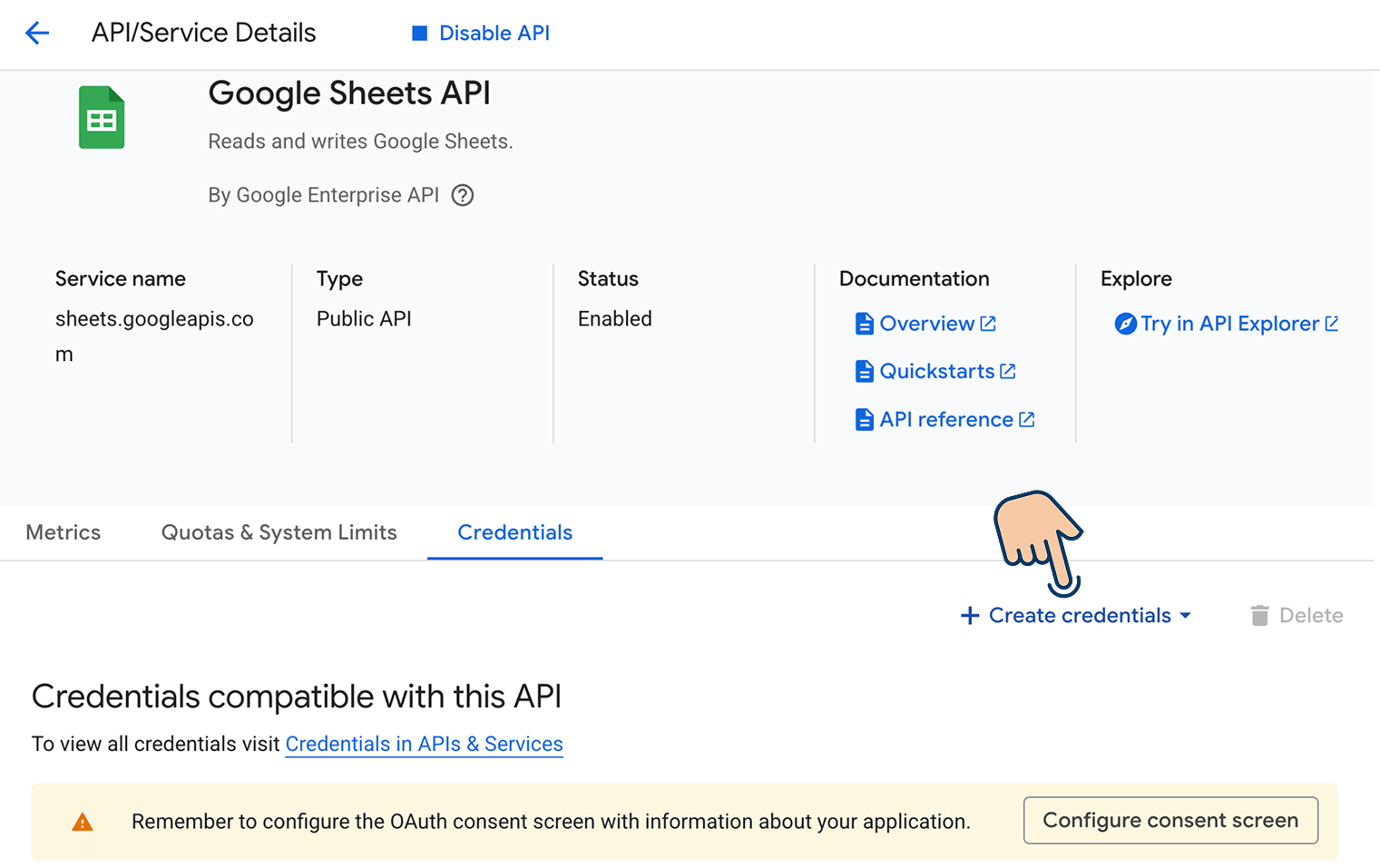Expand the Create credentials dropdown
The width and height of the screenshot is (1380, 868).
1076,616
